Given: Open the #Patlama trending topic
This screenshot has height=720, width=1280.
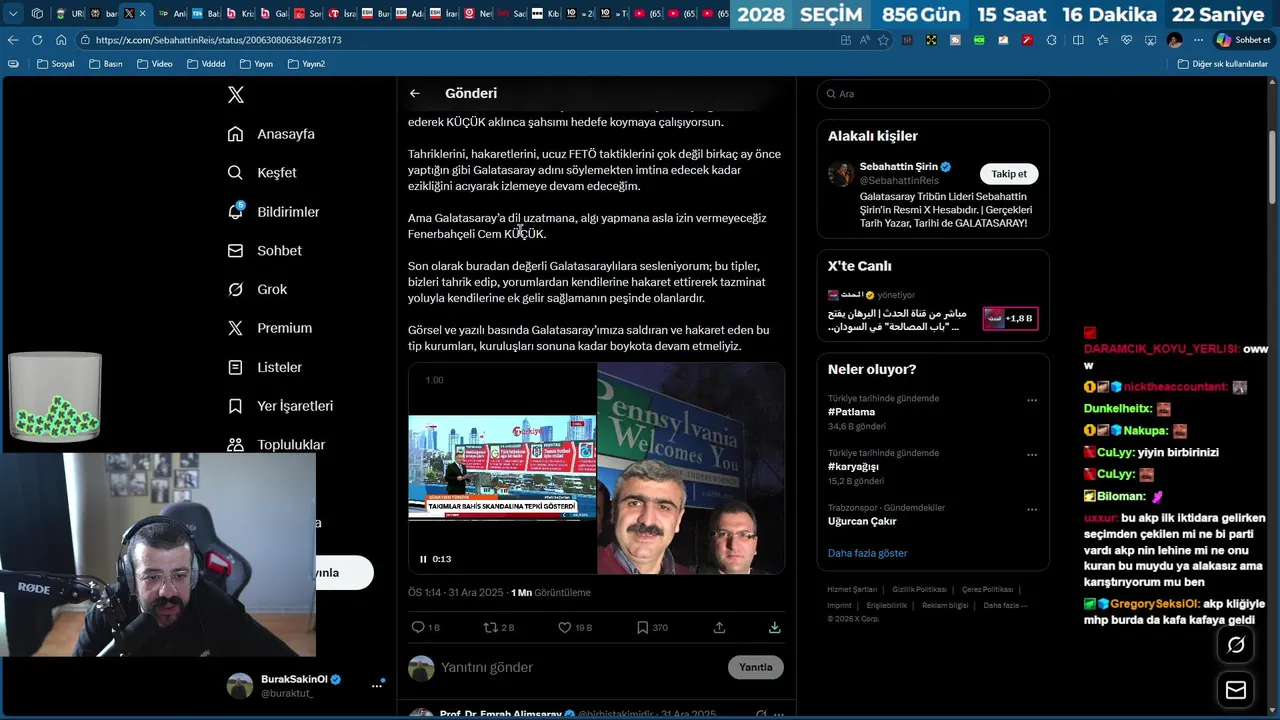Looking at the screenshot, I should (851, 412).
